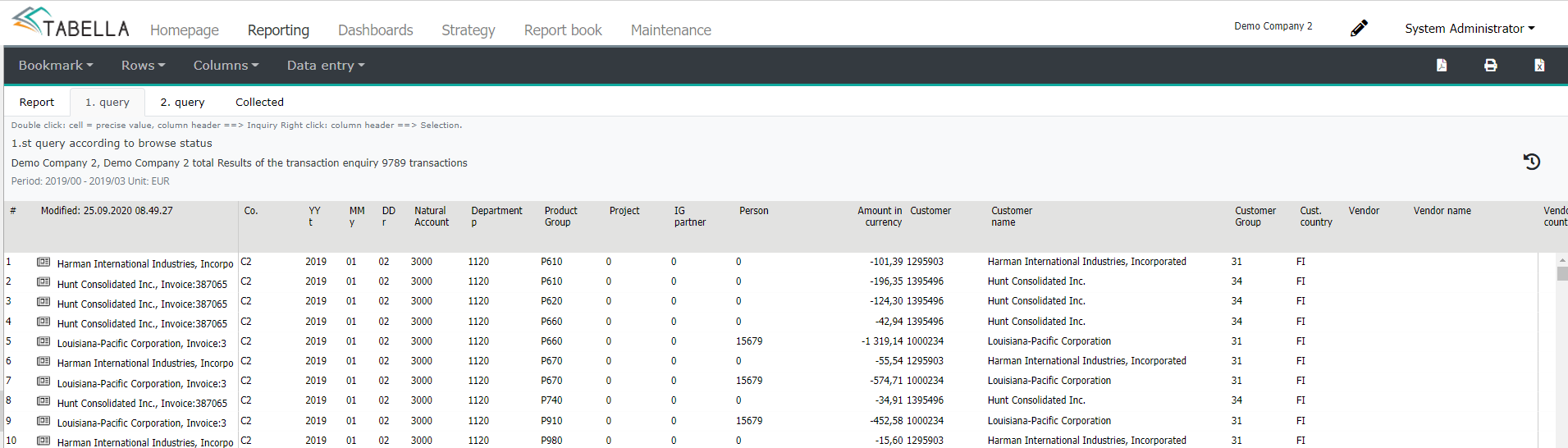Click the history clock icon
Viewport: 1568px width, 448px height.
(1531, 162)
